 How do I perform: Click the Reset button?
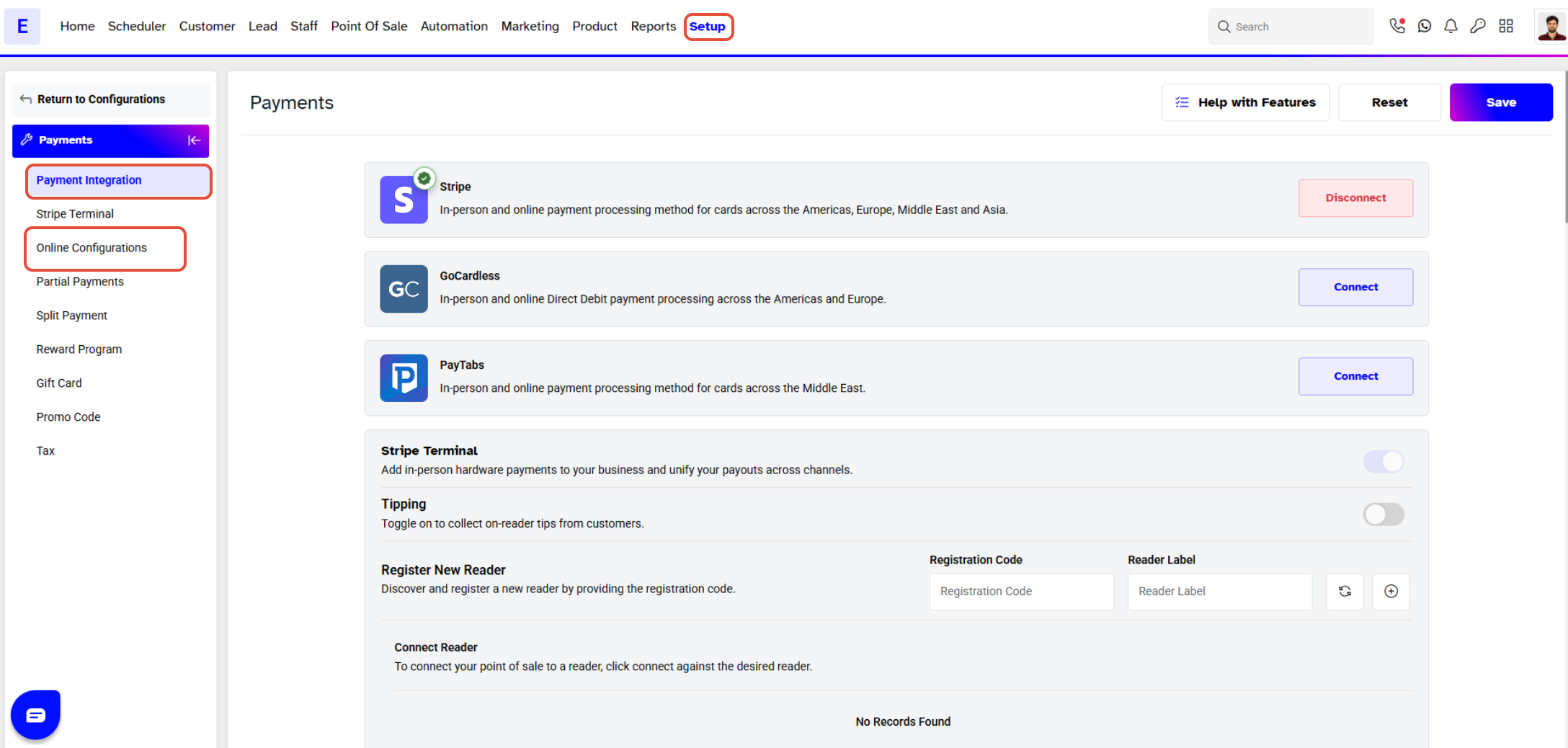(1389, 102)
